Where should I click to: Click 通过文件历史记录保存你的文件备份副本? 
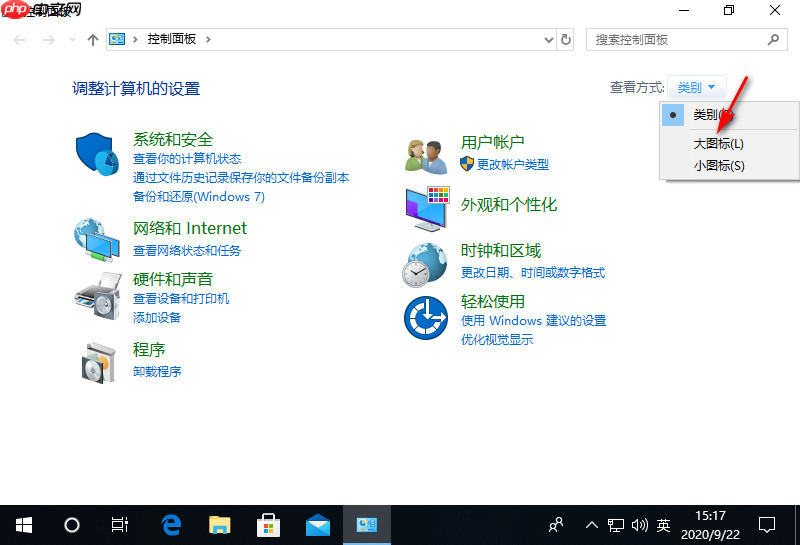[241, 178]
